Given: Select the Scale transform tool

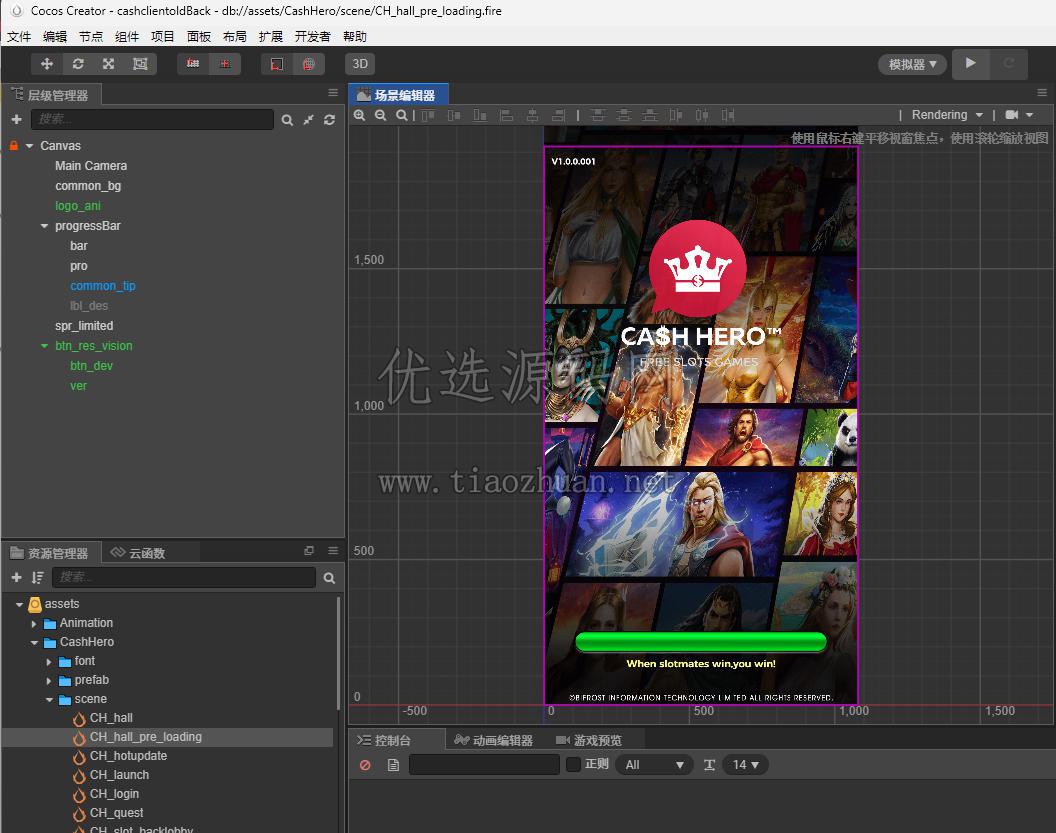Looking at the screenshot, I should click(x=108, y=64).
